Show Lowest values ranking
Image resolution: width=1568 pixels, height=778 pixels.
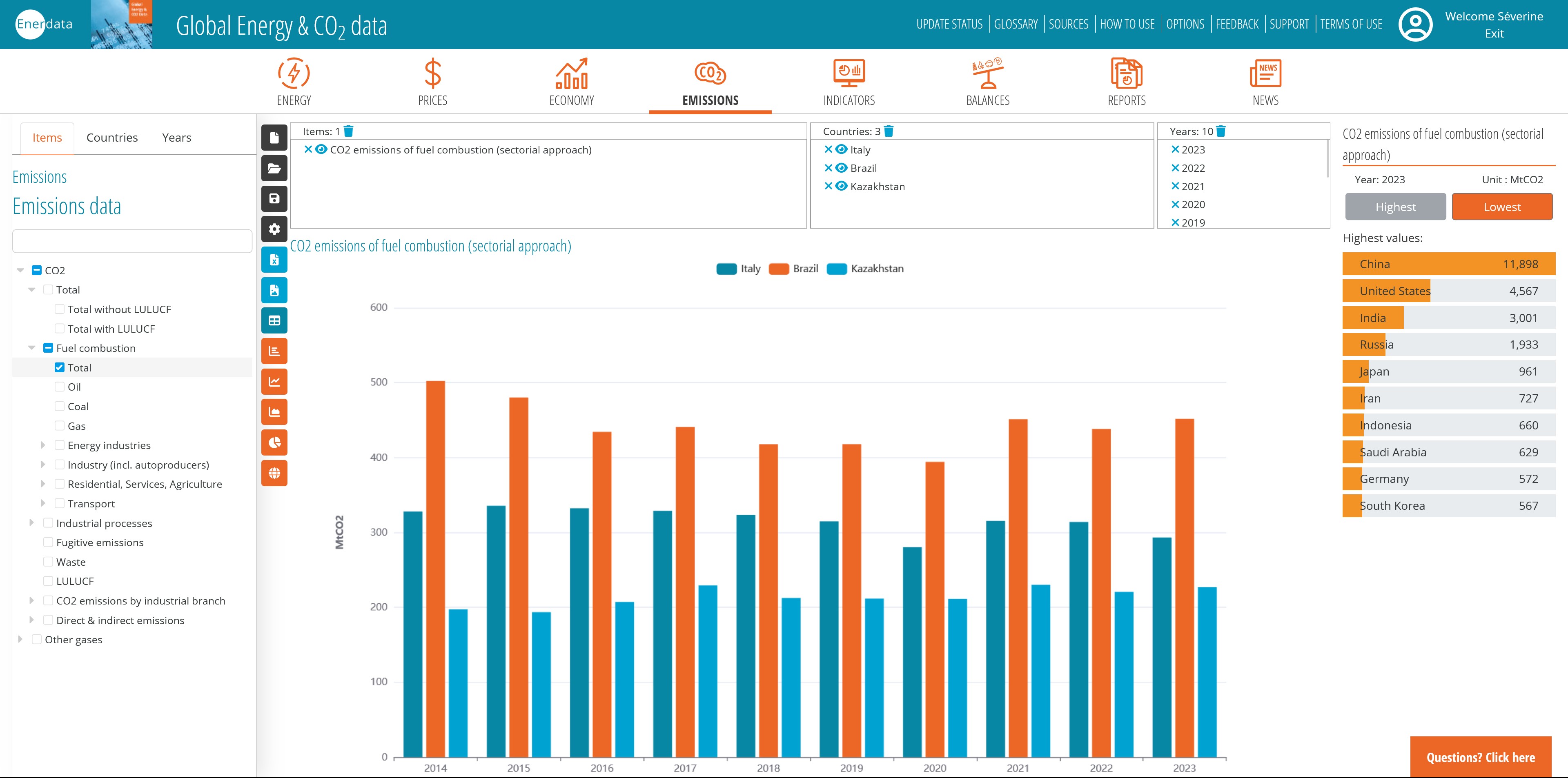pos(1502,207)
